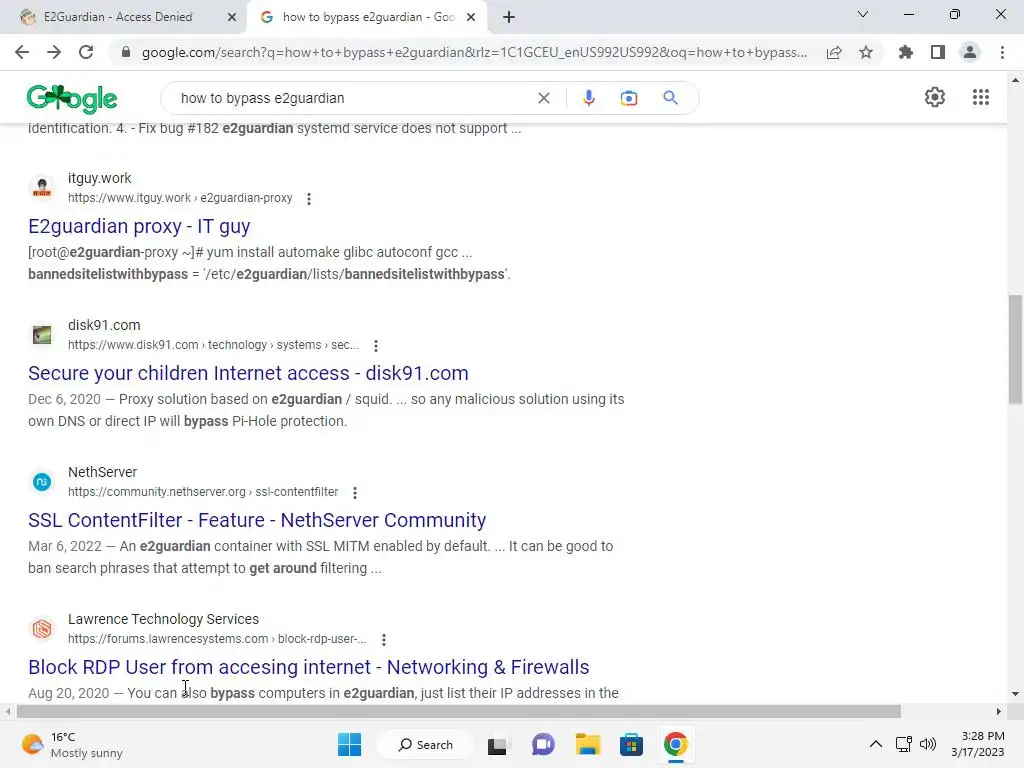Viewport: 1024px width, 768px height.
Task: Open more options for itguy.work result
Action: 309,199
